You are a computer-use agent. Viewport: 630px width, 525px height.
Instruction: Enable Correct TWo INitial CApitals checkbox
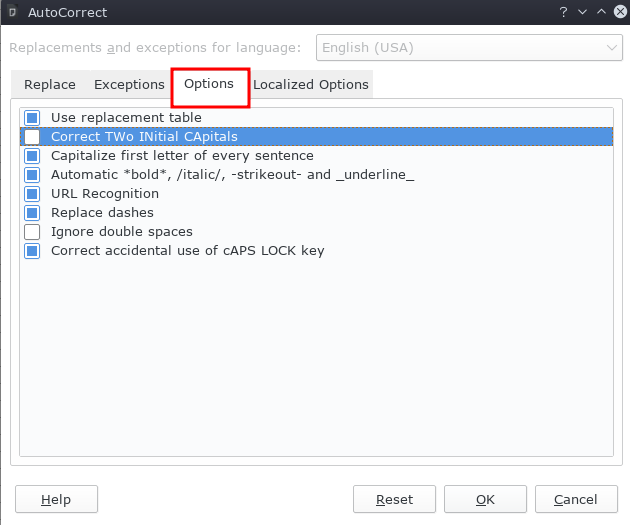tap(32, 137)
